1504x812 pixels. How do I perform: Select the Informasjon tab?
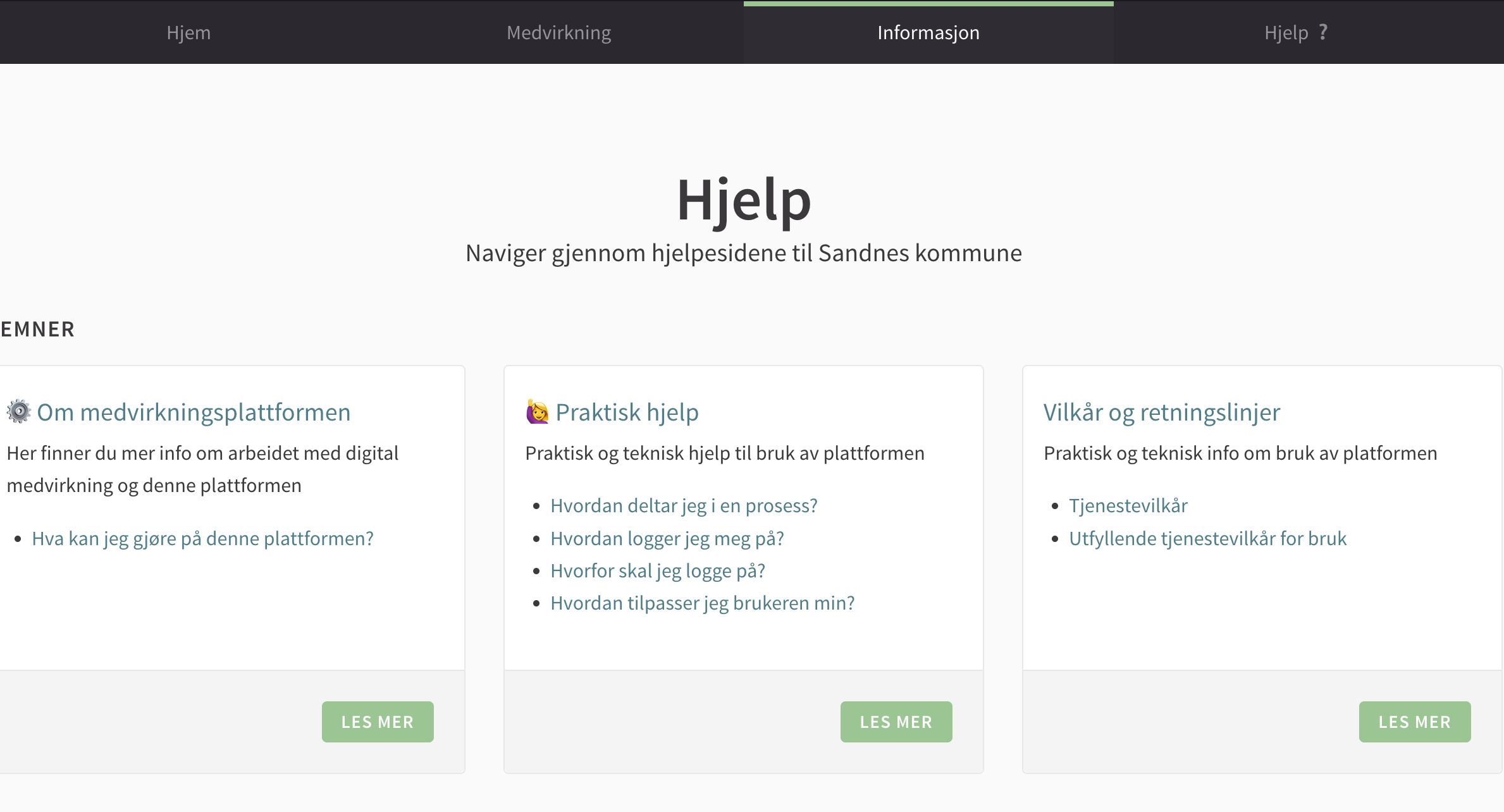[x=927, y=32]
